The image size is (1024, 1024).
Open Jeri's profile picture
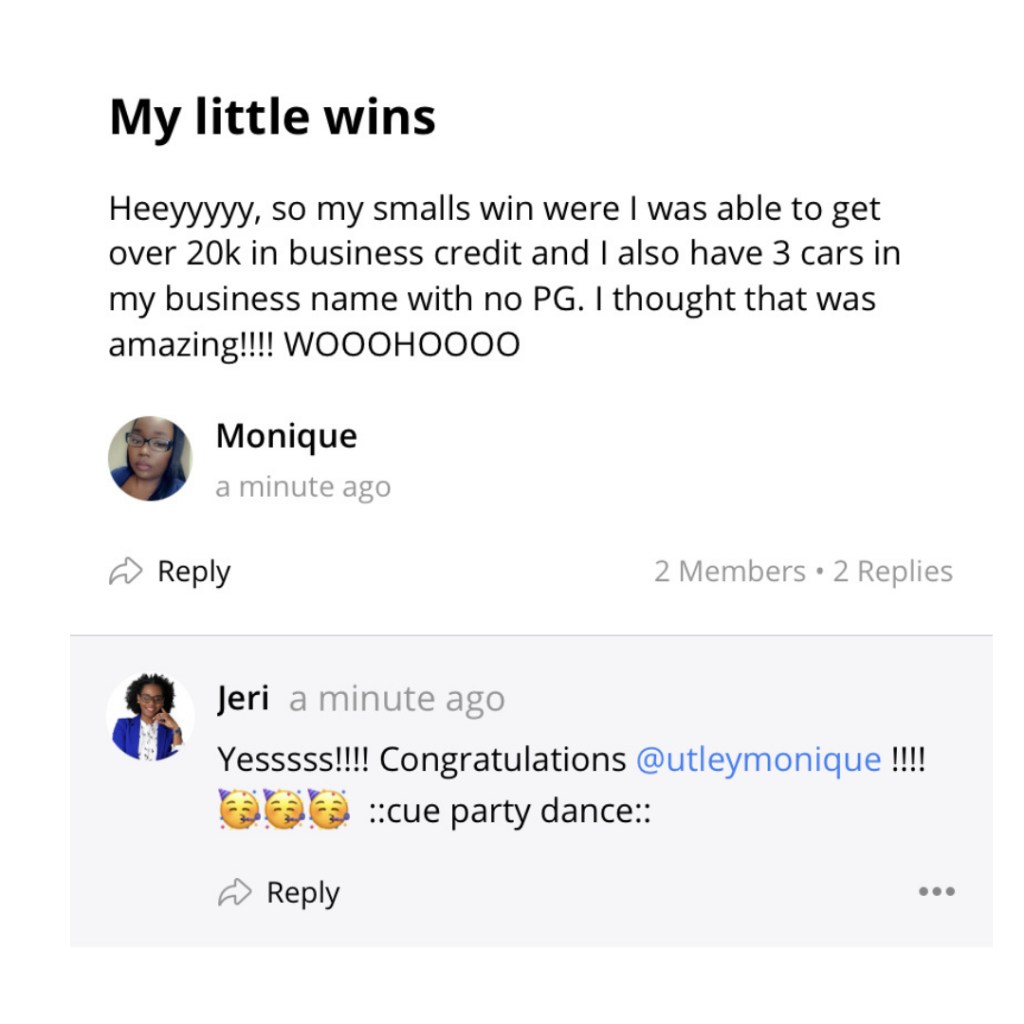pyautogui.click(x=150, y=716)
